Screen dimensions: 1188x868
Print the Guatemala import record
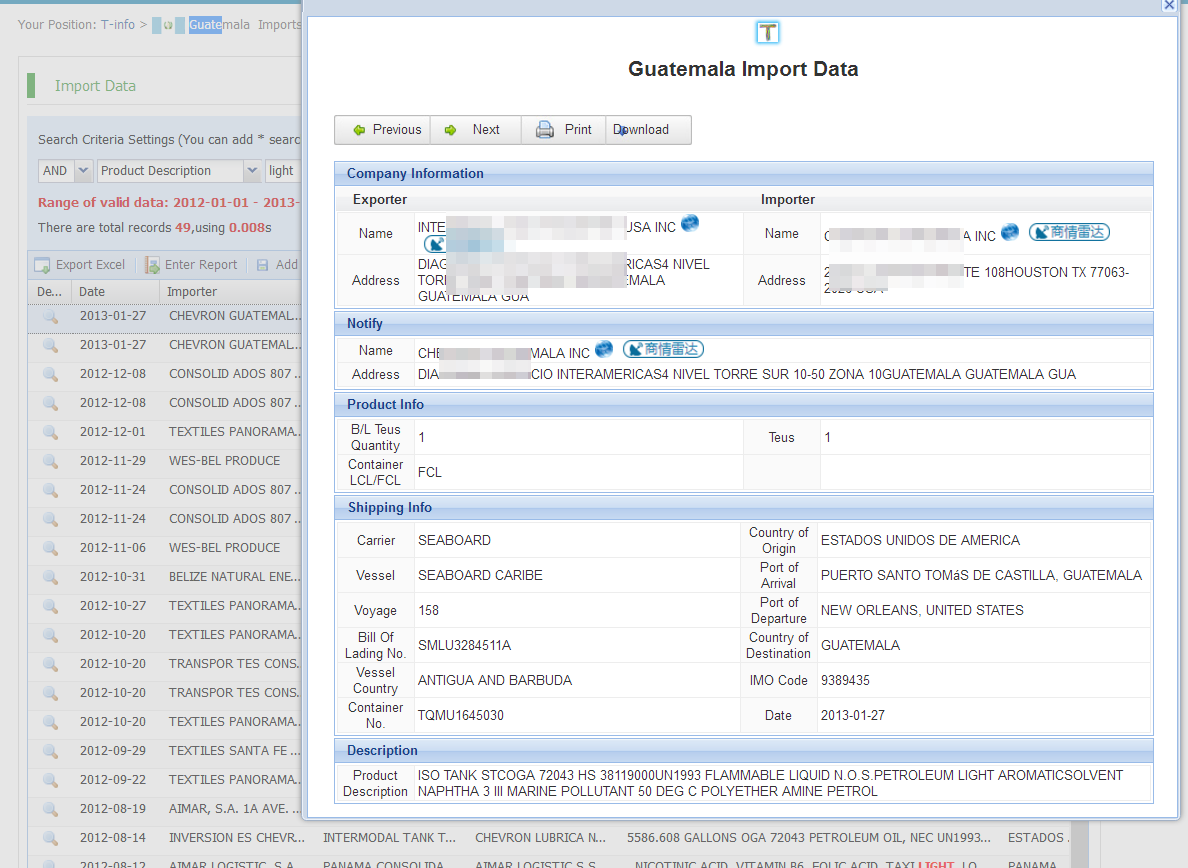[x=564, y=130]
